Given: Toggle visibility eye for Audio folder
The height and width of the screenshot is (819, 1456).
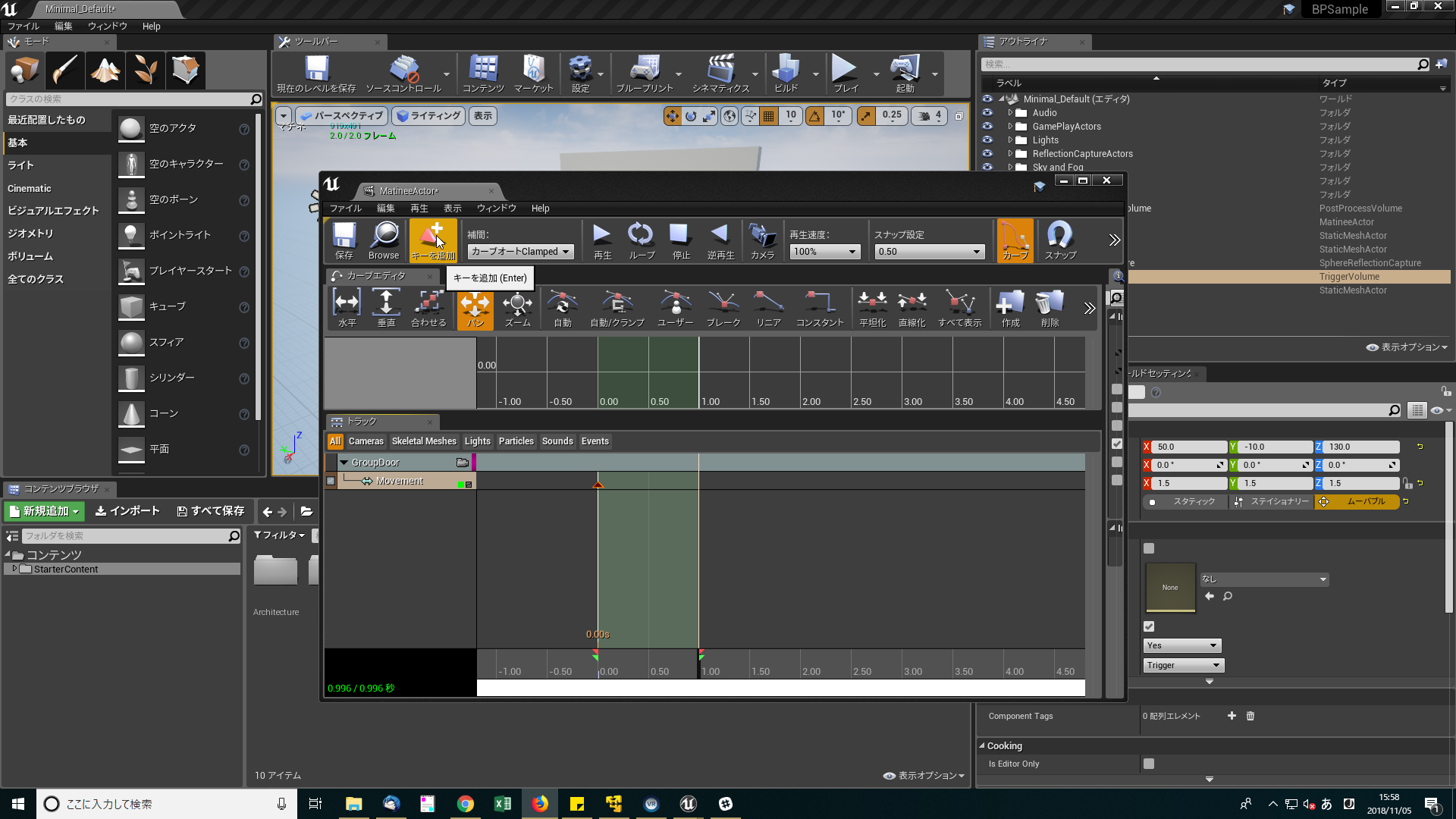Looking at the screenshot, I should click(987, 113).
